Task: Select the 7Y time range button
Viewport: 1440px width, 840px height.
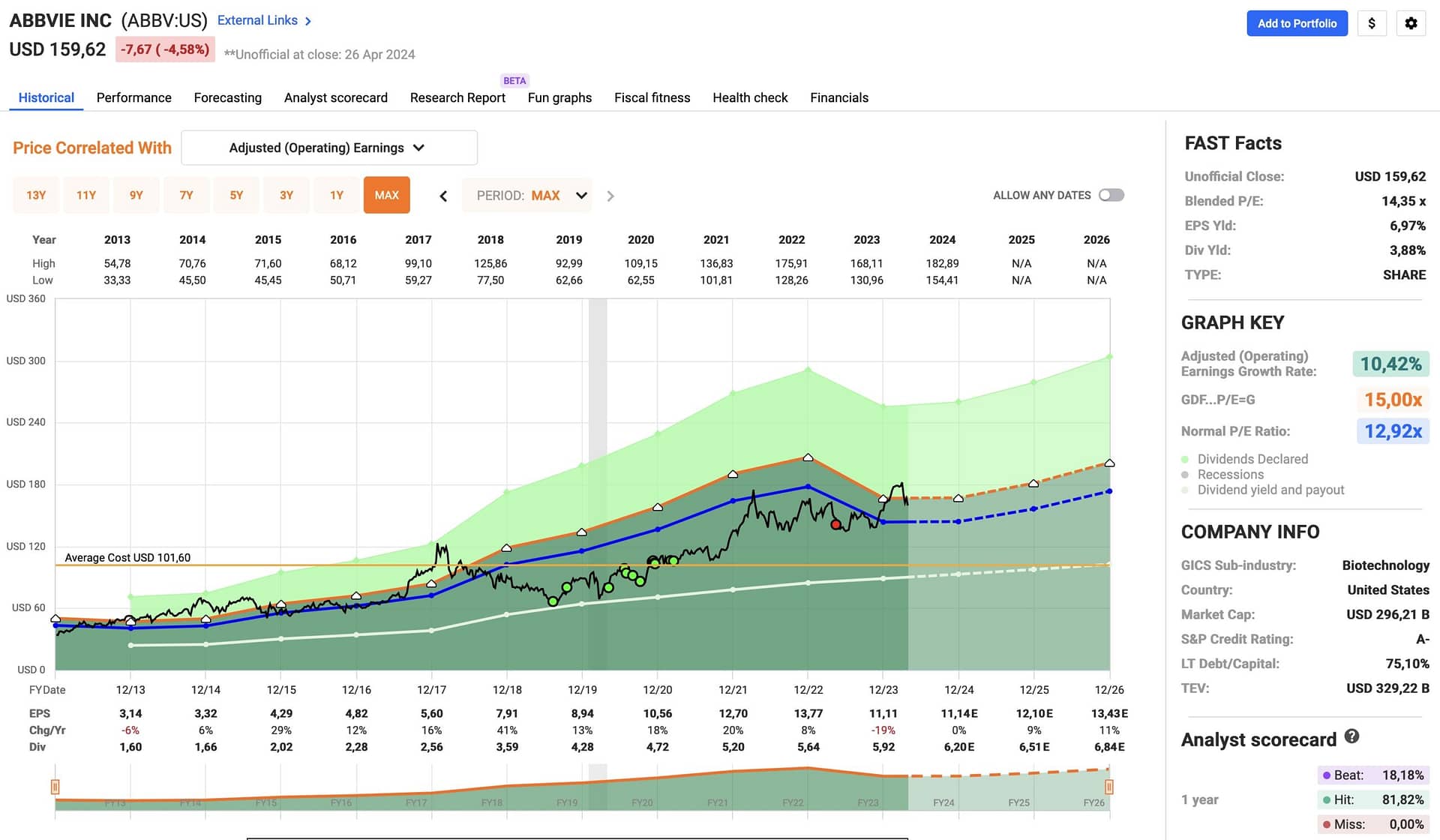Action: pos(187,195)
